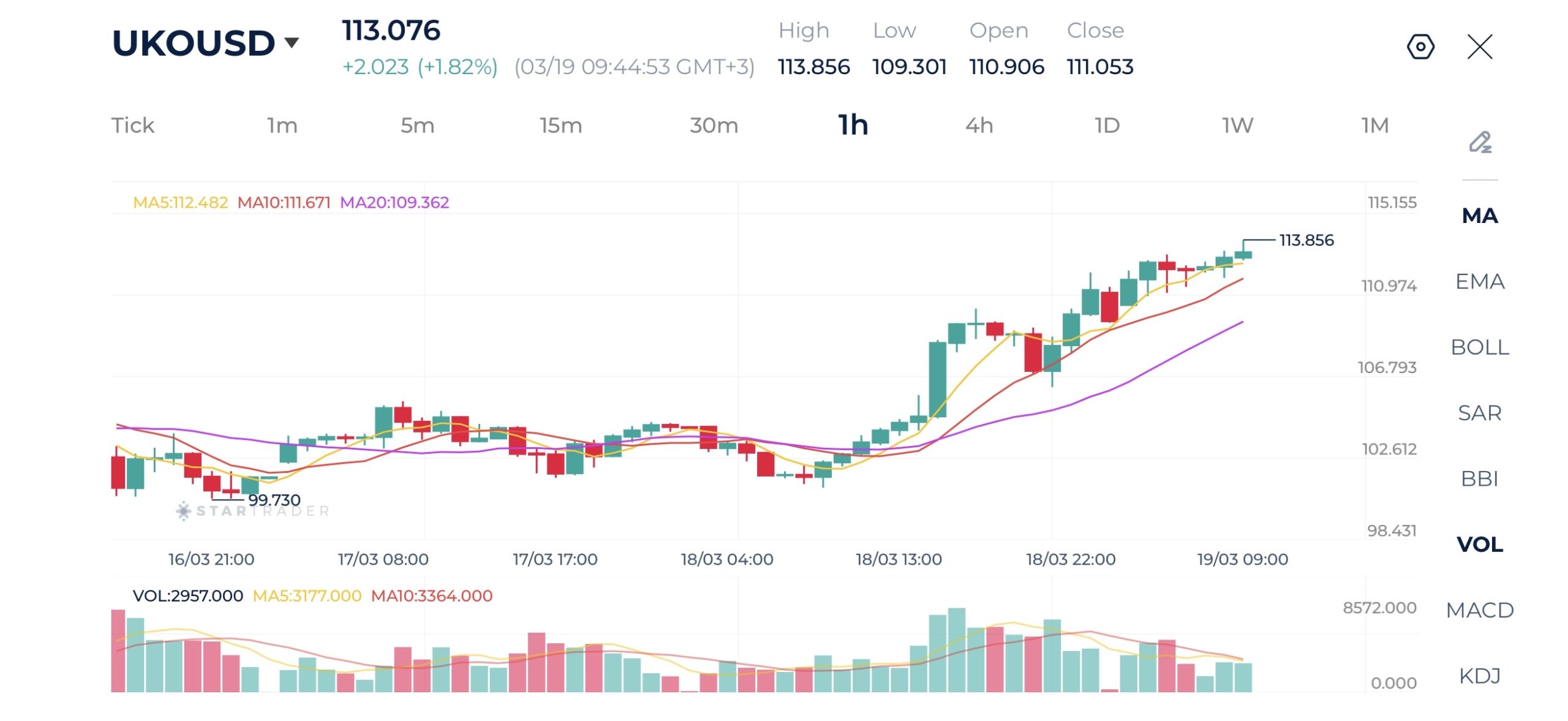This screenshot has height=721, width=1568.
Task: Expand the UKOUSD symbol dropdown arrow
Action: (x=292, y=42)
